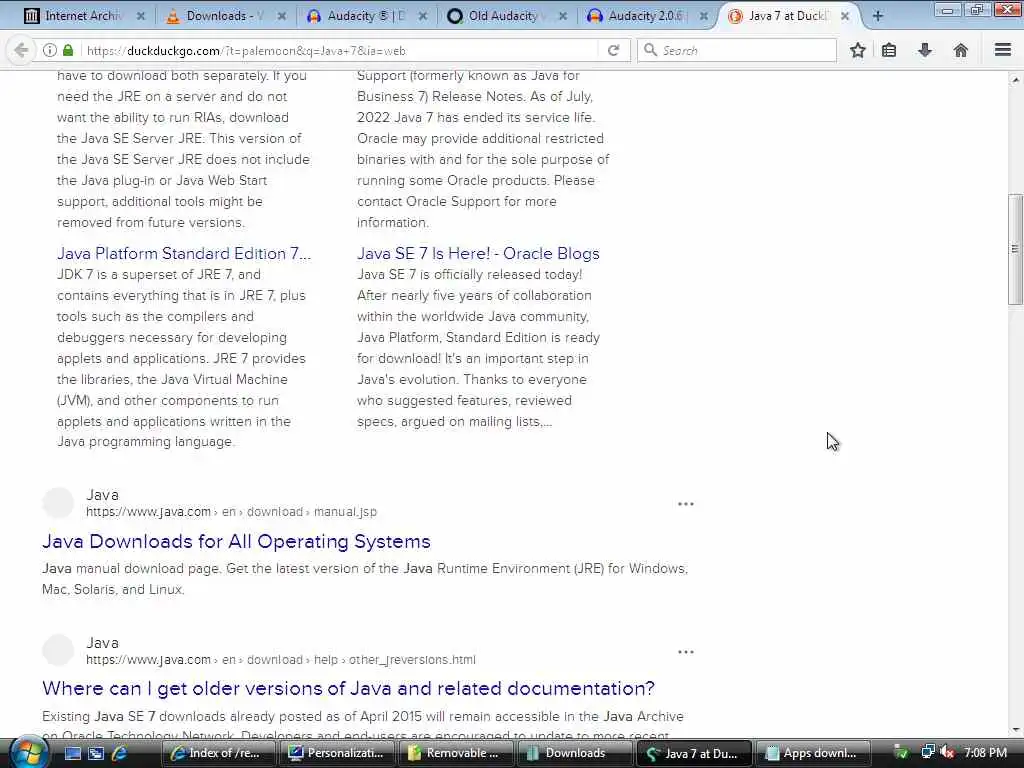The width and height of the screenshot is (1024, 768).
Task: Close the Downloads tab
Action: pyautogui.click(x=281, y=16)
